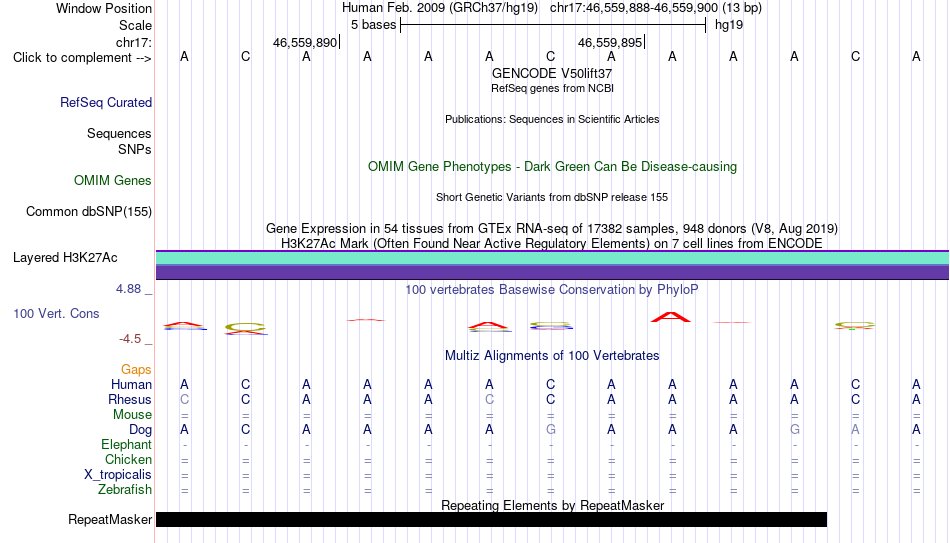The height and width of the screenshot is (543, 950).
Task: Select the X_tropicalis alignment row label
Action: (118, 475)
